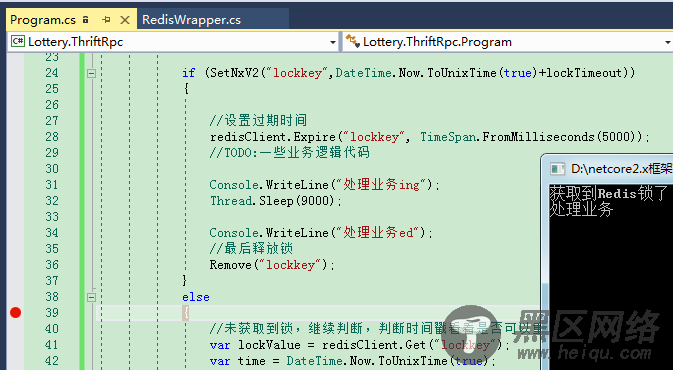Focus the D:\netcore2.x console window title
The width and height of the screenshot is (673, 370).
[621, 169]
